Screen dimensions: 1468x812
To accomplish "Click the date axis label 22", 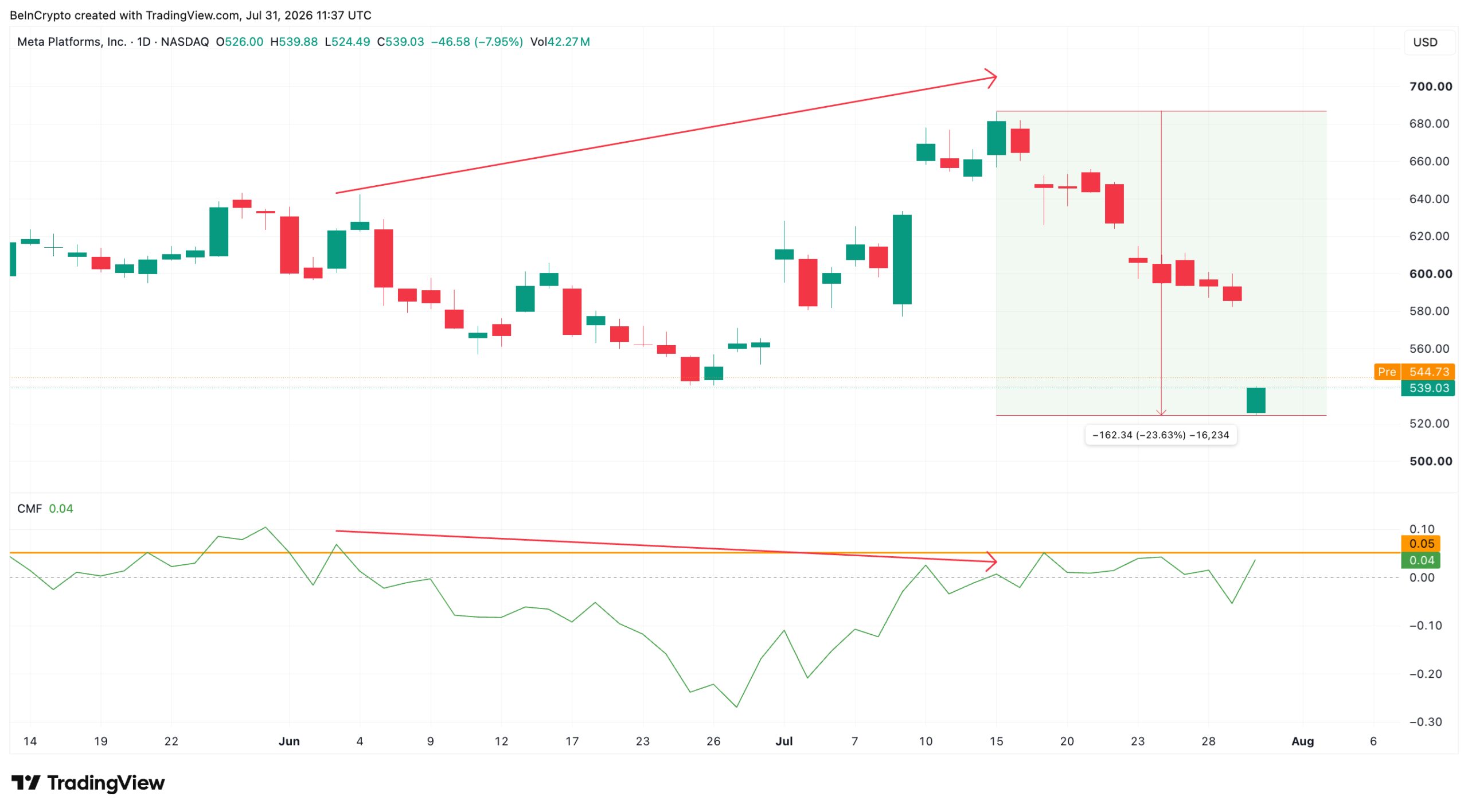I will pyautogui.click(x=171, y=741).
